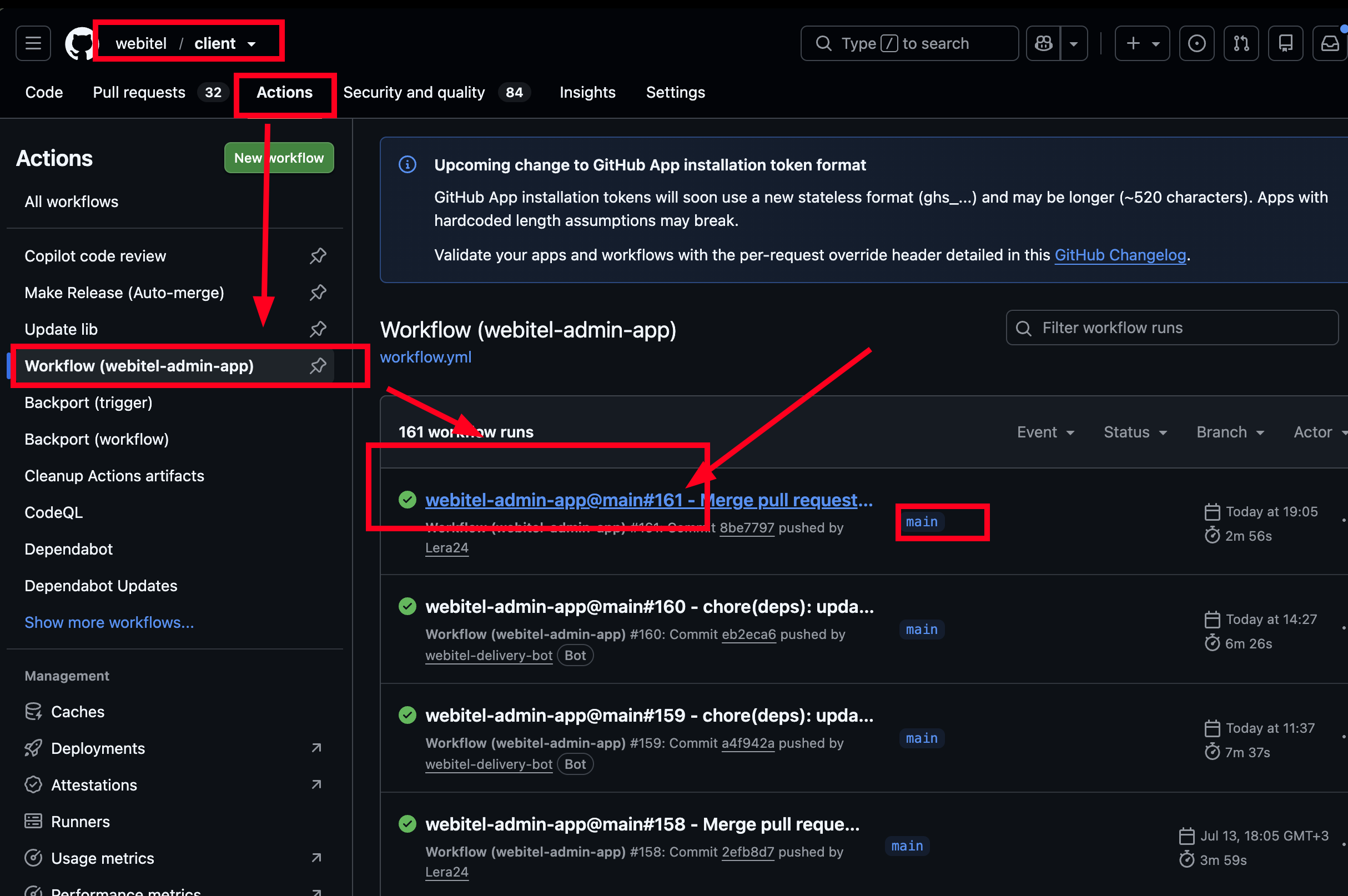Image resolution: width=1348 pixels, height=896 pixels.
Task: Pin Make Release (Auto-merge) workflow
Action: pyautogui.click(x=318, y=293)
